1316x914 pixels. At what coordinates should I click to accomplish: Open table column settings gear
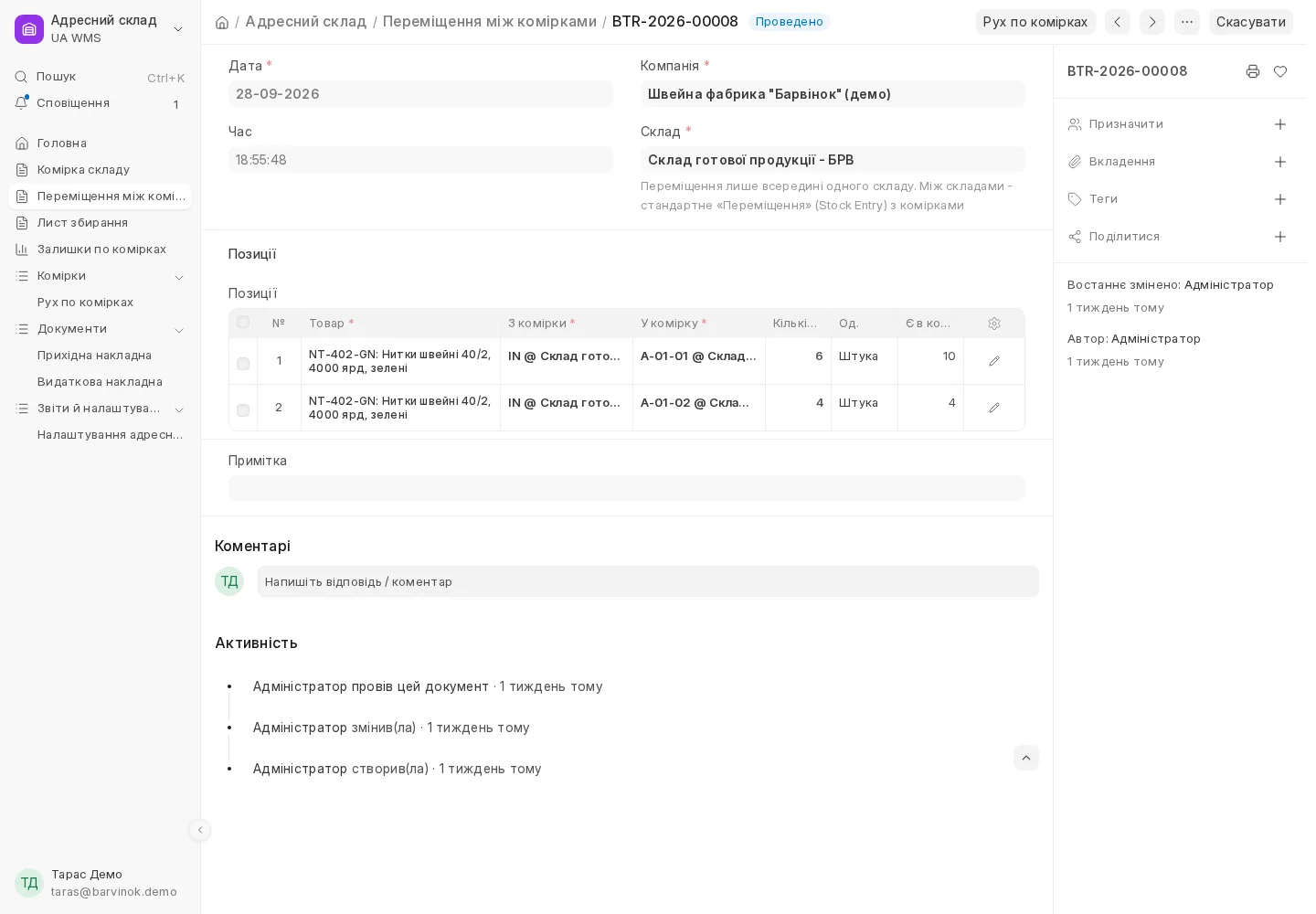[x=994, y=324]
